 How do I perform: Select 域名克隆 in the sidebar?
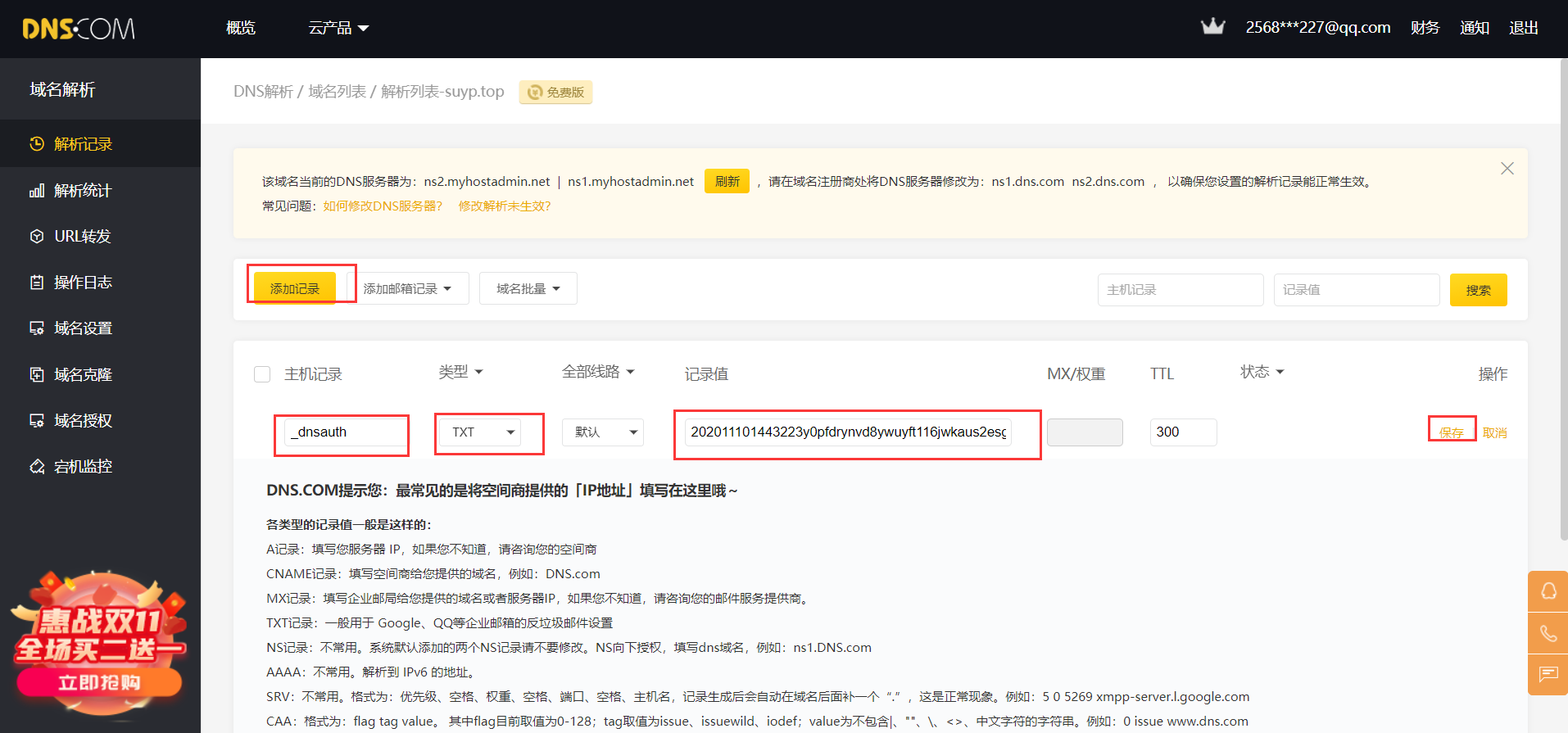pyautogui.click(x=100, y=375)
